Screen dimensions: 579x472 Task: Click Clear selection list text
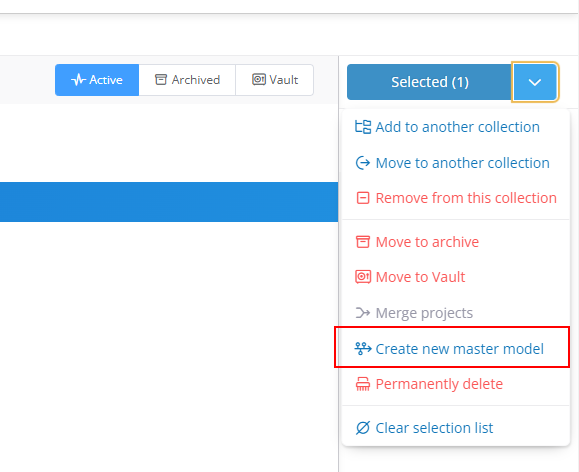pyautogui.click(x=434, y=428)
